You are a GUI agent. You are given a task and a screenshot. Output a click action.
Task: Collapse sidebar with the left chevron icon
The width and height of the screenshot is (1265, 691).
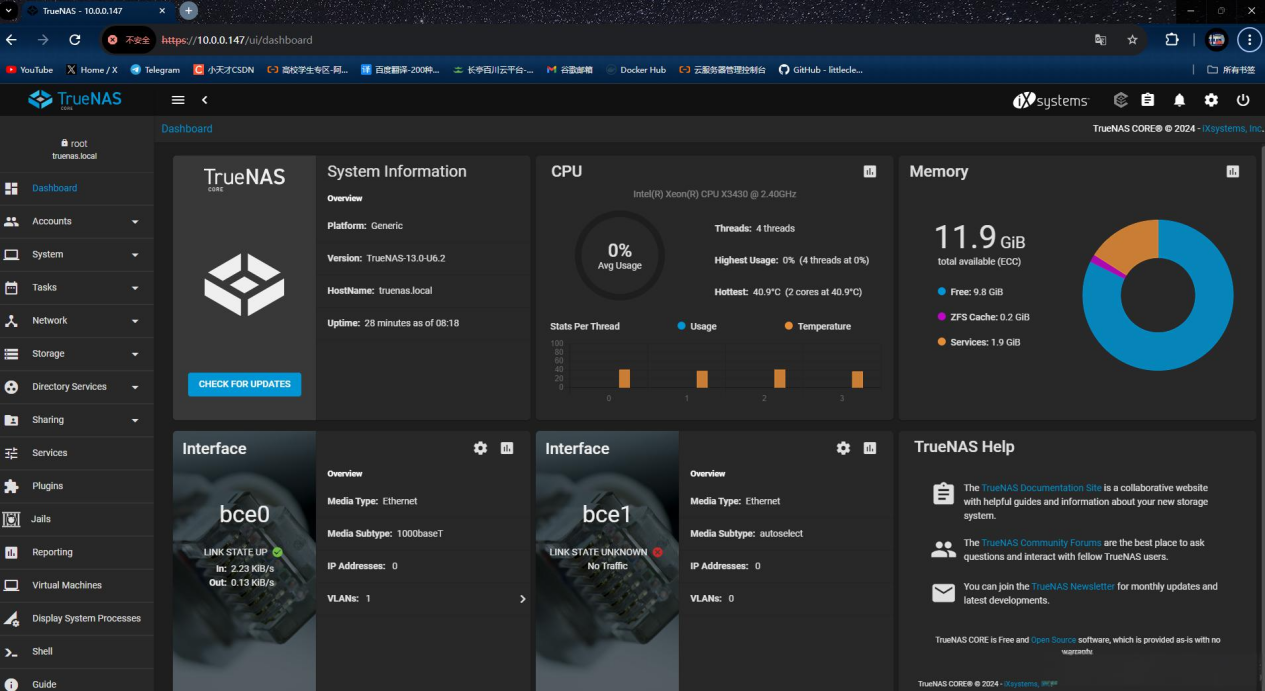pyautogui.click(x=204, y=100)
